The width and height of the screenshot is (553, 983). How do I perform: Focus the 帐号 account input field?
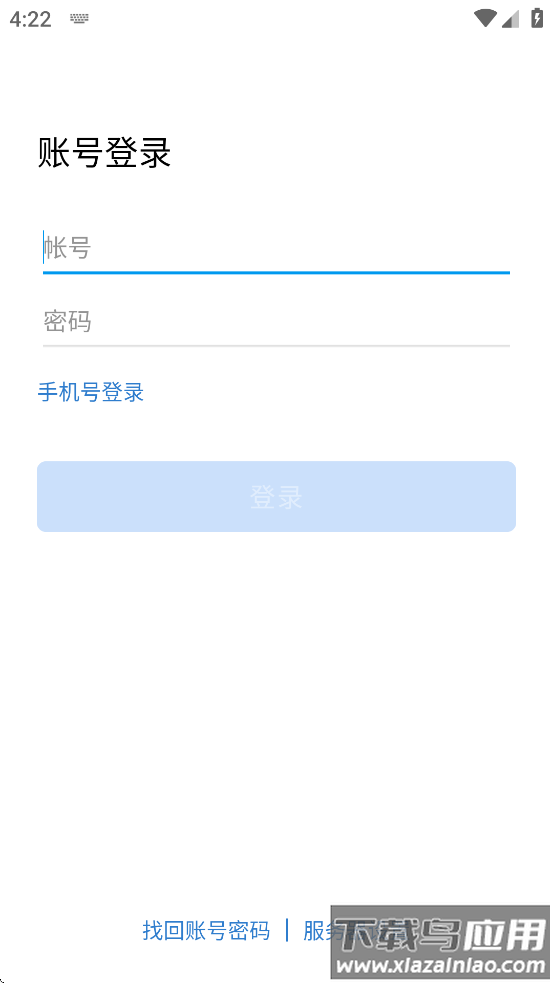pos(276,250)
